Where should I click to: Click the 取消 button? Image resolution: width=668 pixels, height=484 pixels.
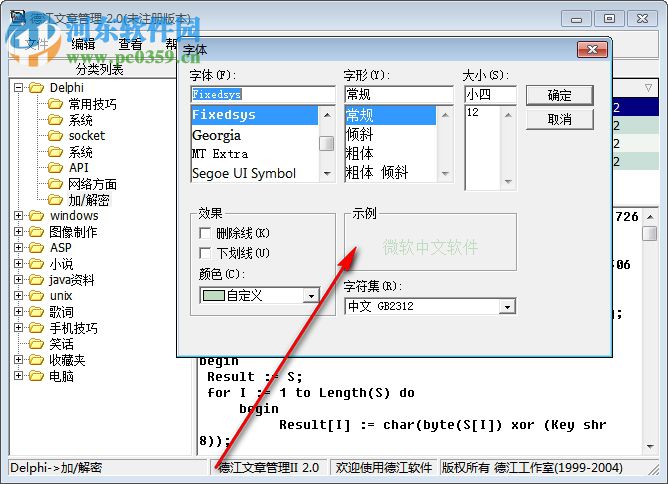[x=559, y=119]
